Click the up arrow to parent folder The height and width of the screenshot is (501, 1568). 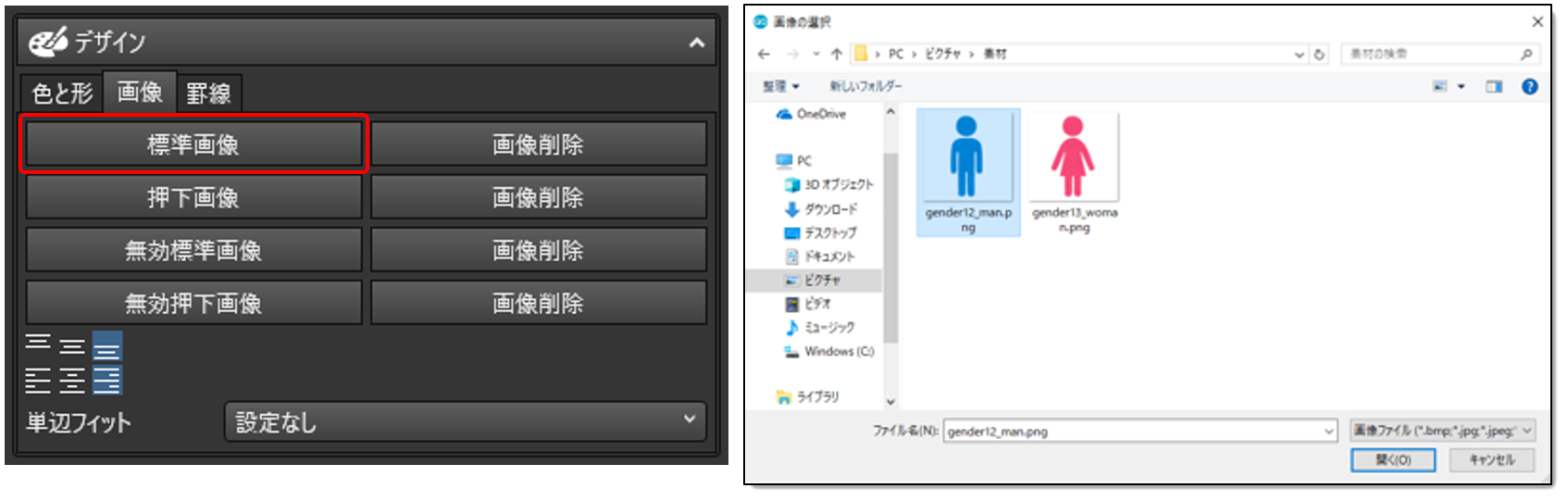click(x=837, y=54)
